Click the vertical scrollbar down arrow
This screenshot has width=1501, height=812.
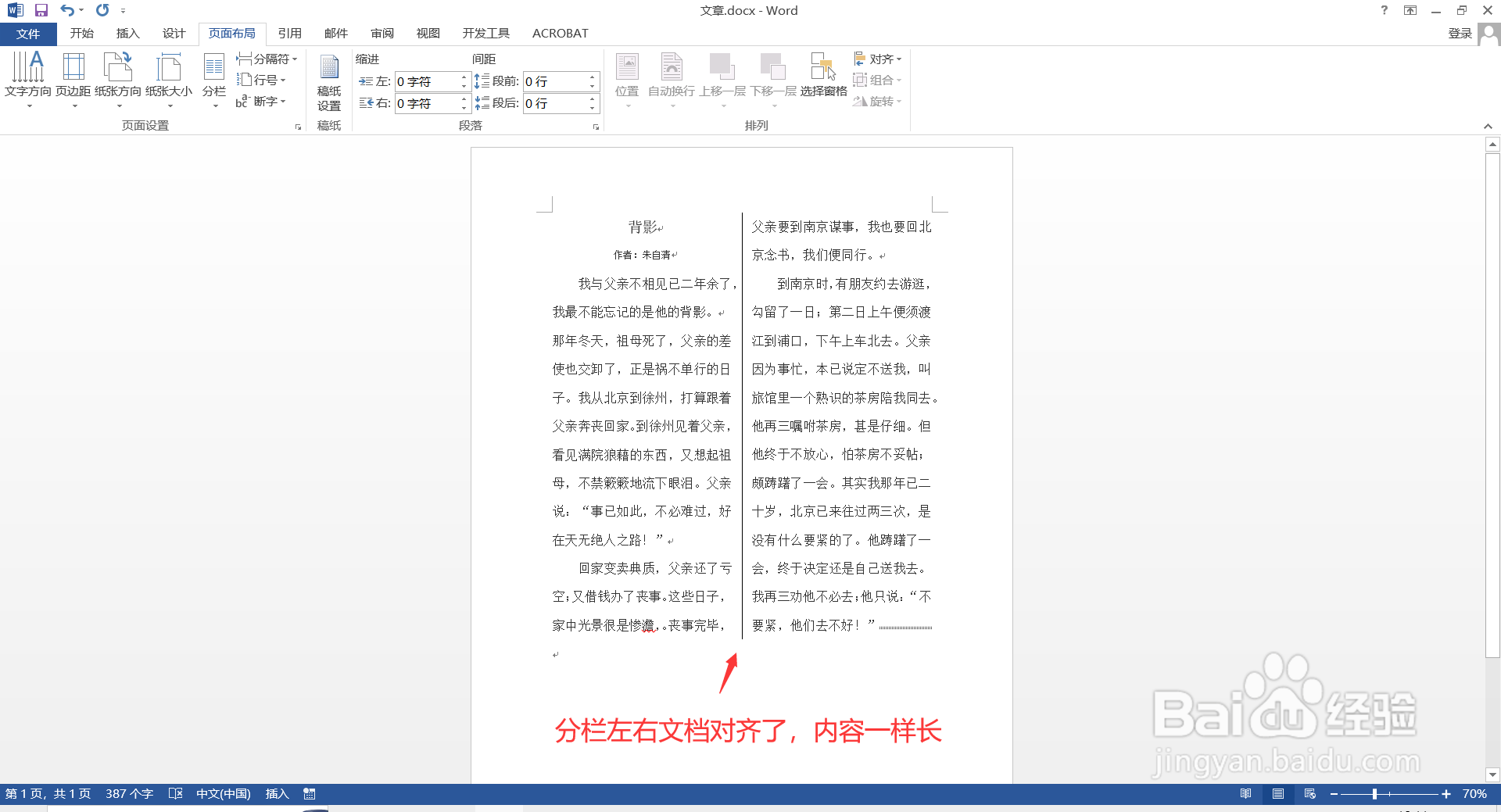coord(1492,774)
